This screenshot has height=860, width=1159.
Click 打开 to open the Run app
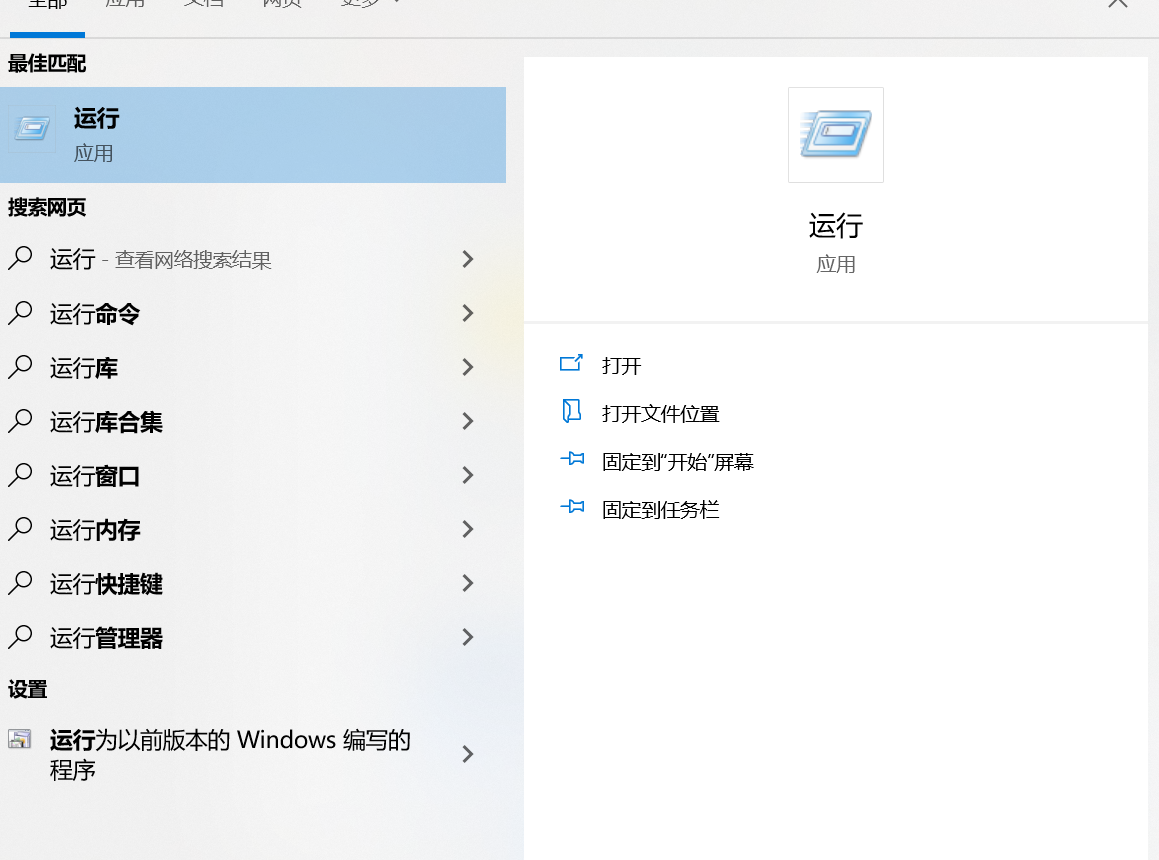coord(621,365)
